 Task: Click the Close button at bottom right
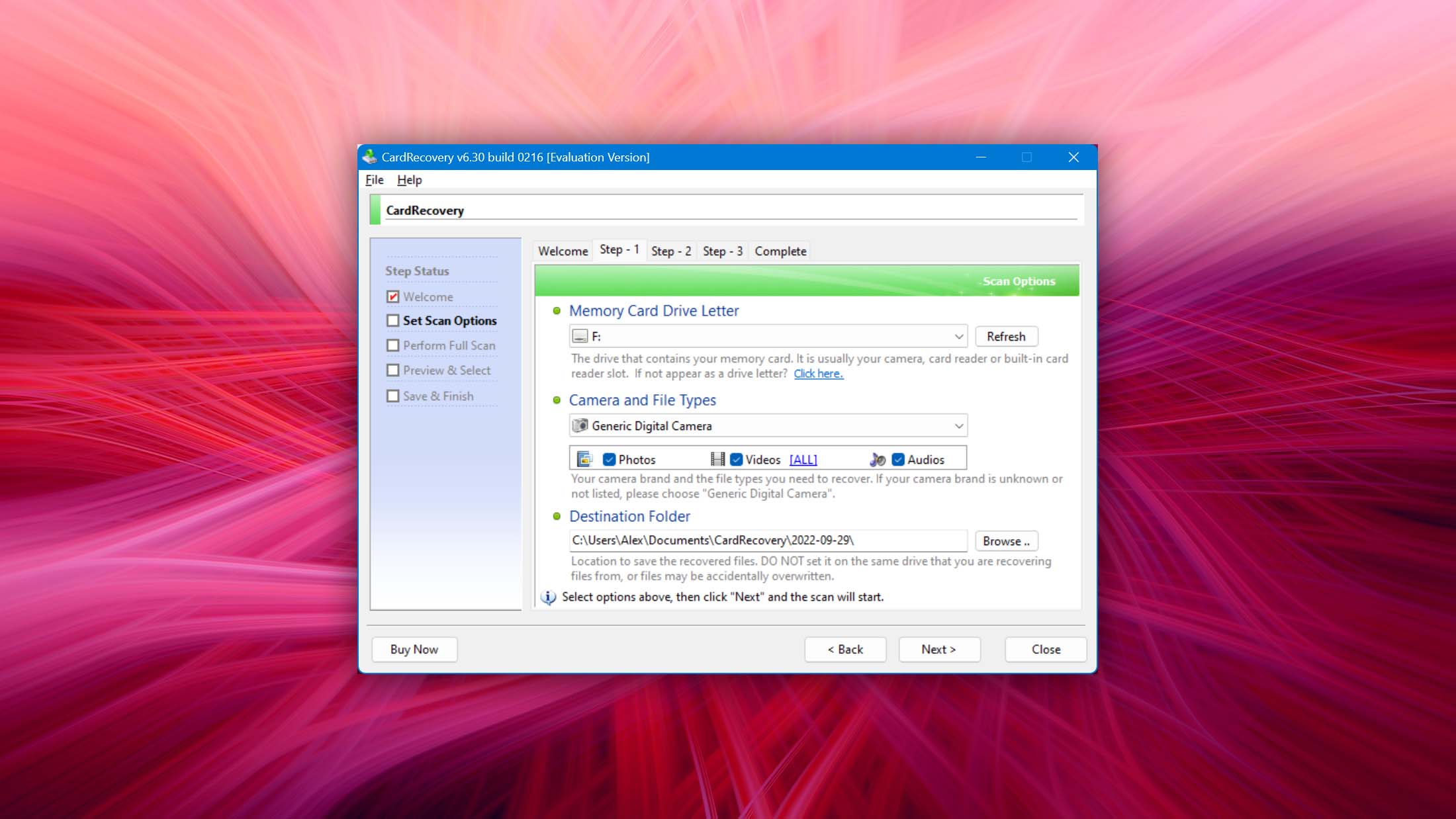[x=1046, y=650]
